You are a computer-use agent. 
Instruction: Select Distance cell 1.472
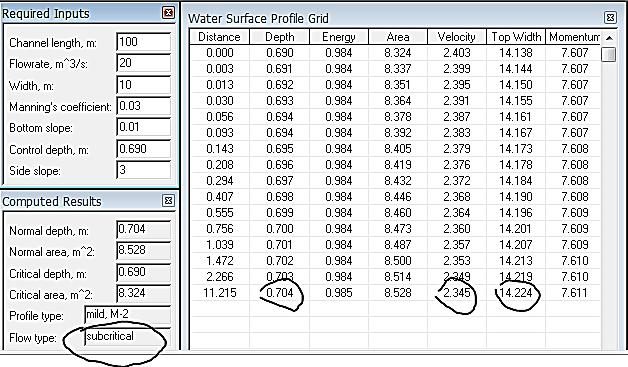click(x=219, y=261)
